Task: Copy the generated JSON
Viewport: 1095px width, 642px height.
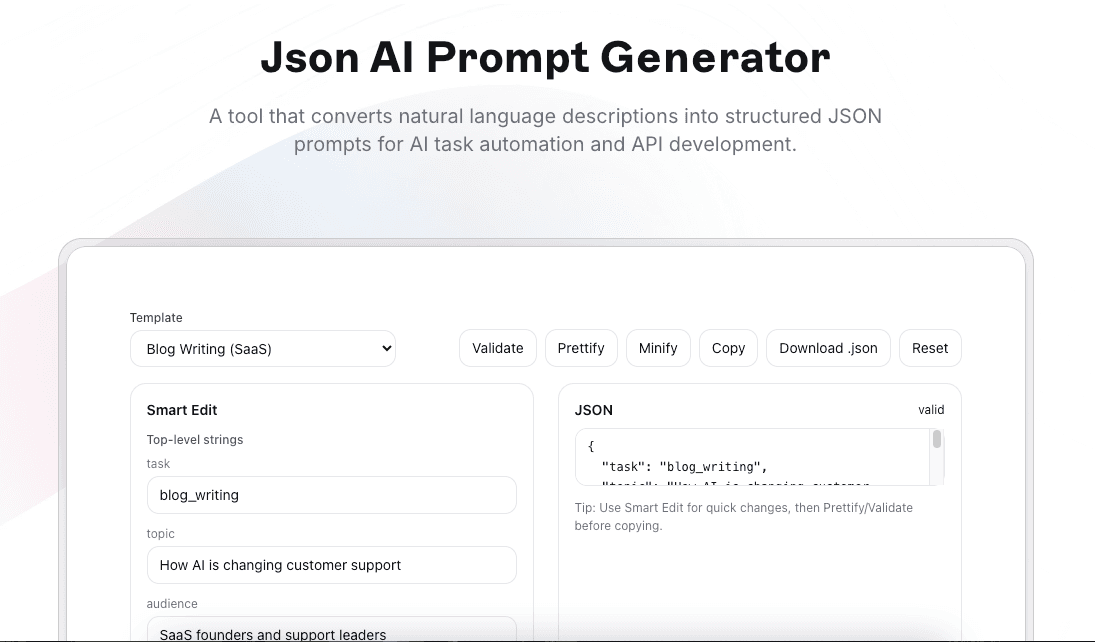Action: tap(728, 348)
